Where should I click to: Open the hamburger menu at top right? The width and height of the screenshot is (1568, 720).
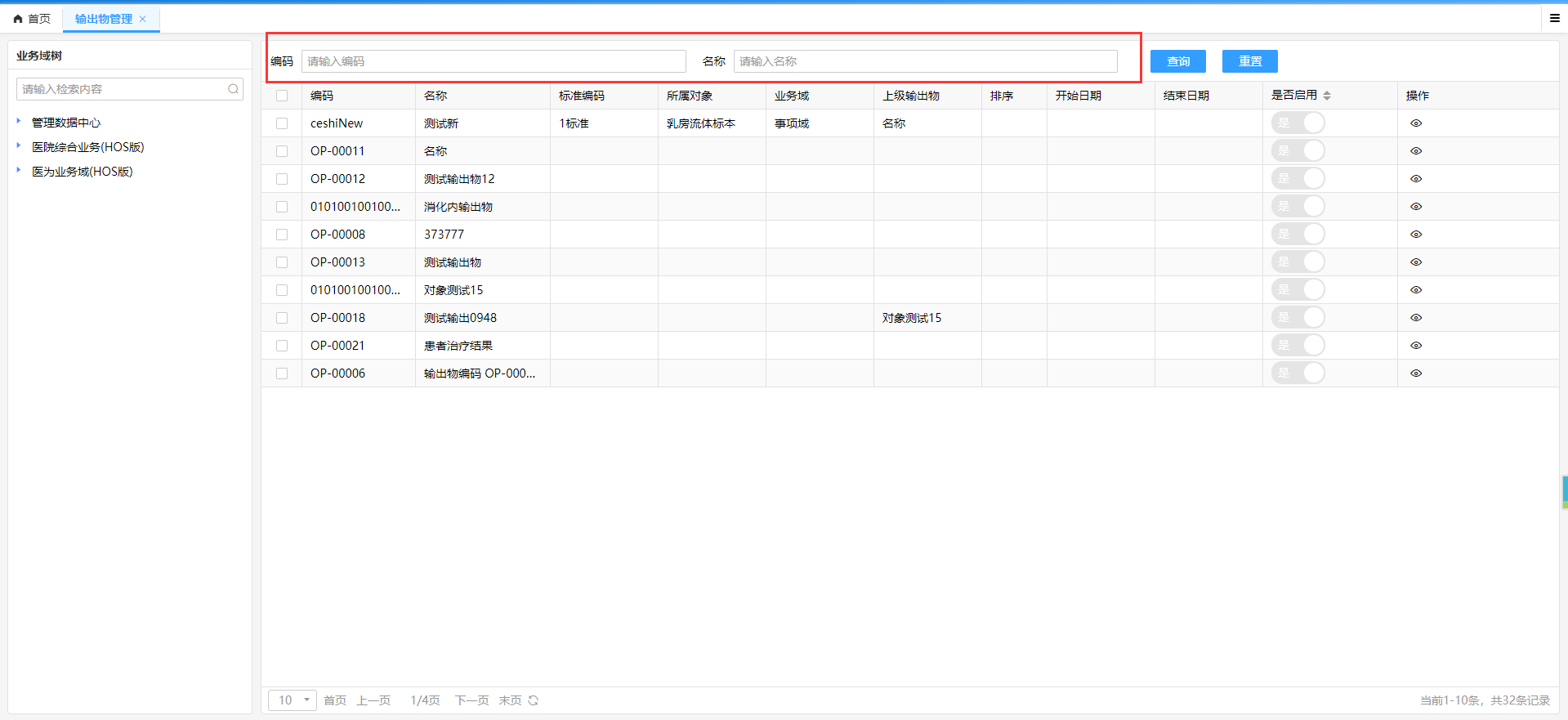point(1554,18)
